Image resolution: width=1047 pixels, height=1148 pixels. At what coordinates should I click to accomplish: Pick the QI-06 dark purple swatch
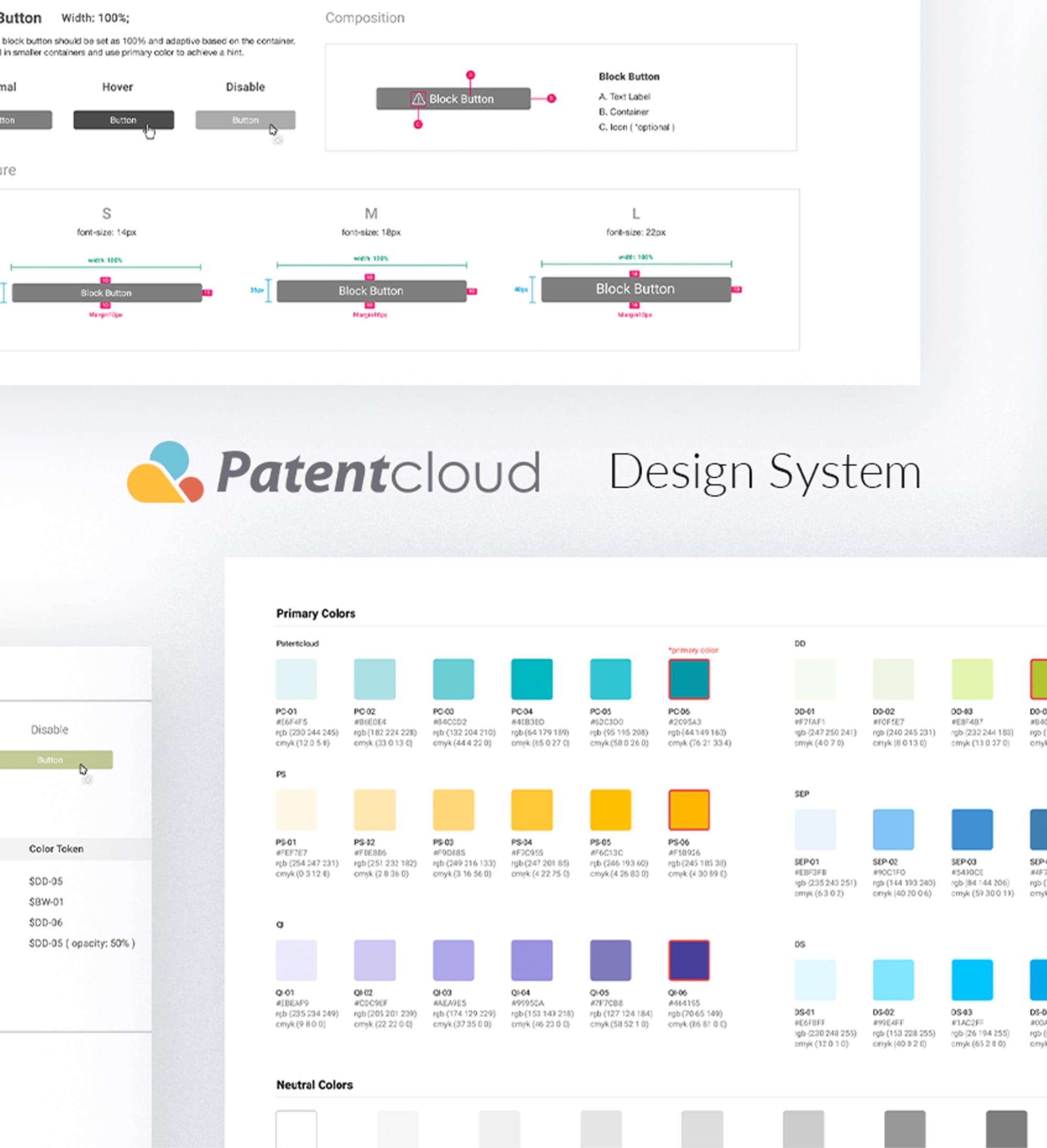688,960
